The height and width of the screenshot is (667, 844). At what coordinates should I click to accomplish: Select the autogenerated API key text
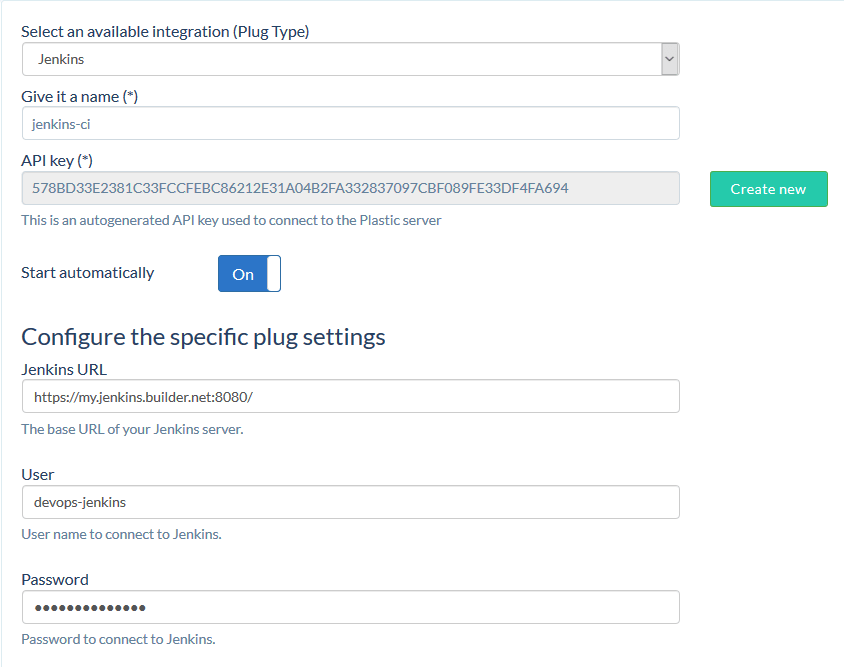point(350,188)
